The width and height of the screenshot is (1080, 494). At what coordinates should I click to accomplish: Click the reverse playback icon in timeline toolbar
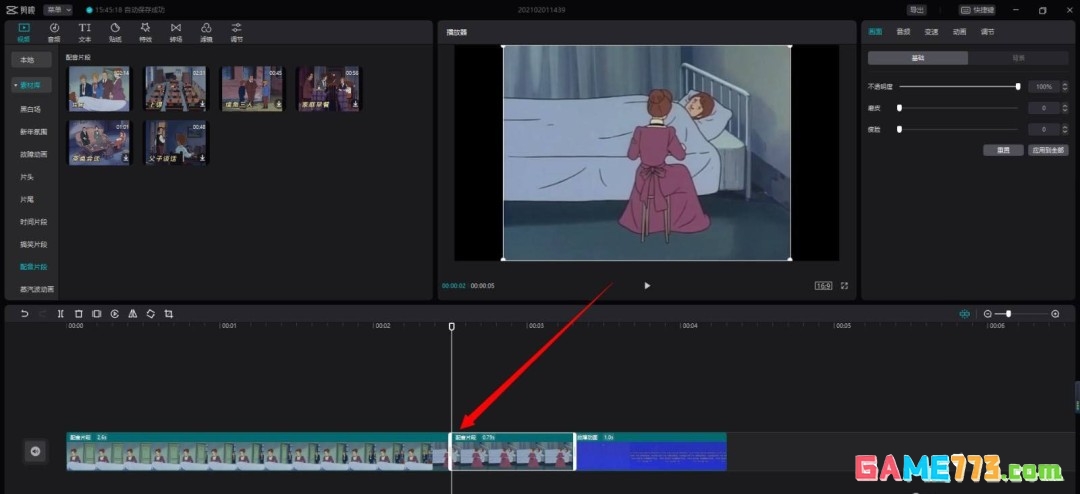click(x=114, y=313)
